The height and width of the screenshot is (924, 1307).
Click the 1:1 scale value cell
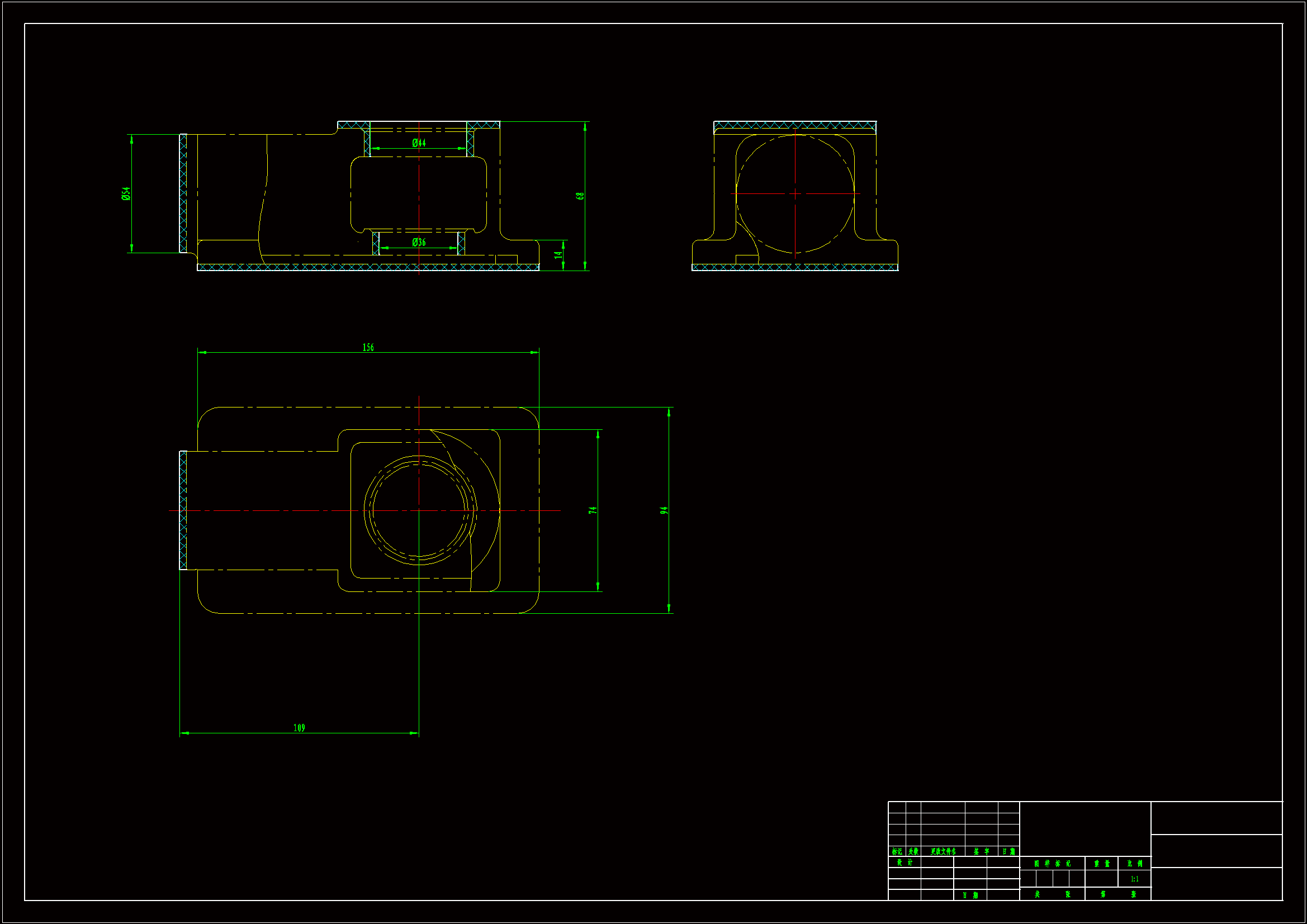click(1134, 879)
